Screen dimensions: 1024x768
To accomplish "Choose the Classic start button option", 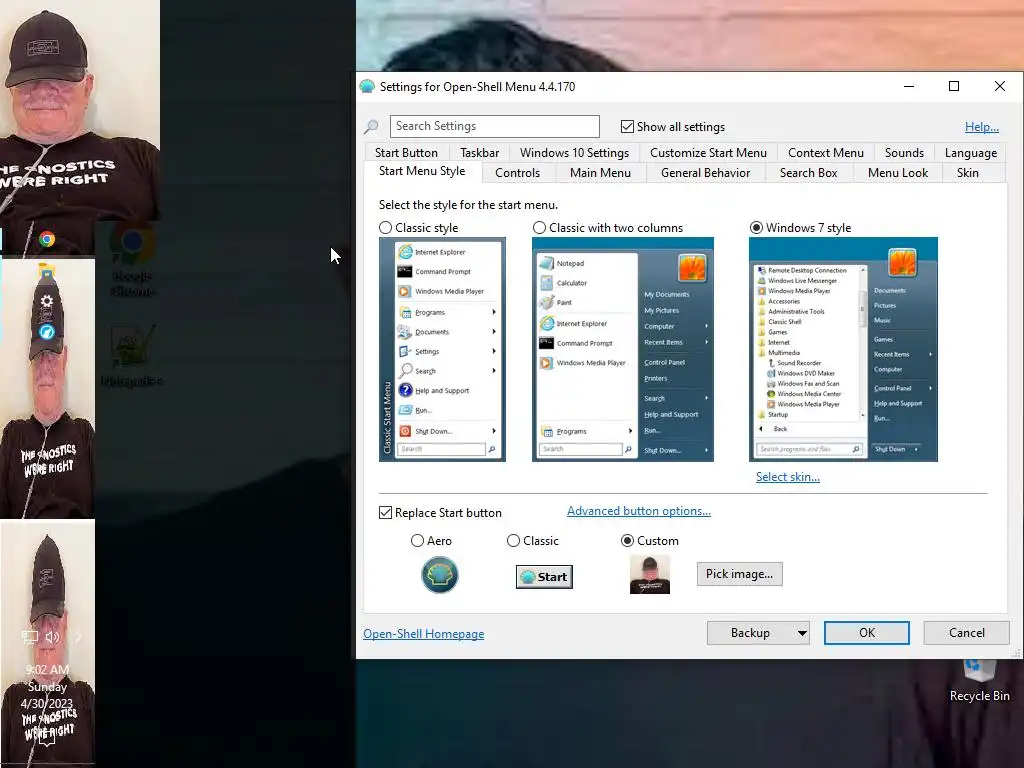I will tap(513, 541).
